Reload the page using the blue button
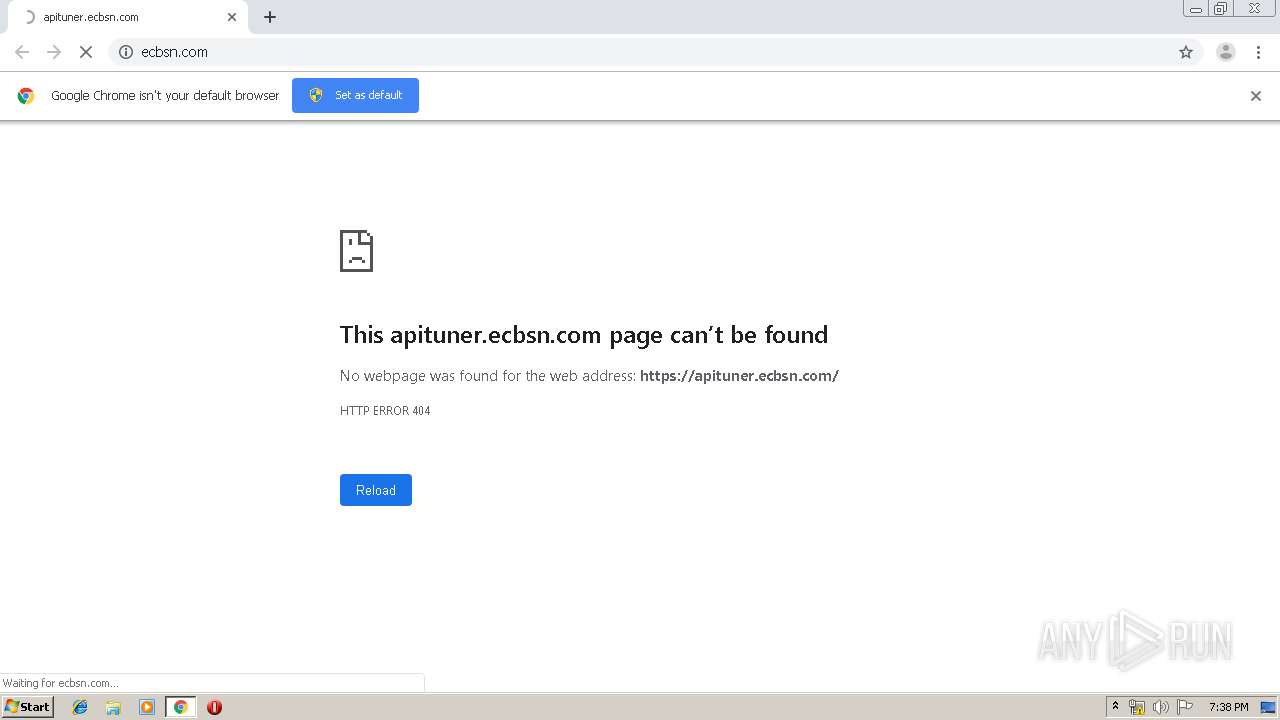Screen dimensions: 1280x720 [x=376, y=490]
